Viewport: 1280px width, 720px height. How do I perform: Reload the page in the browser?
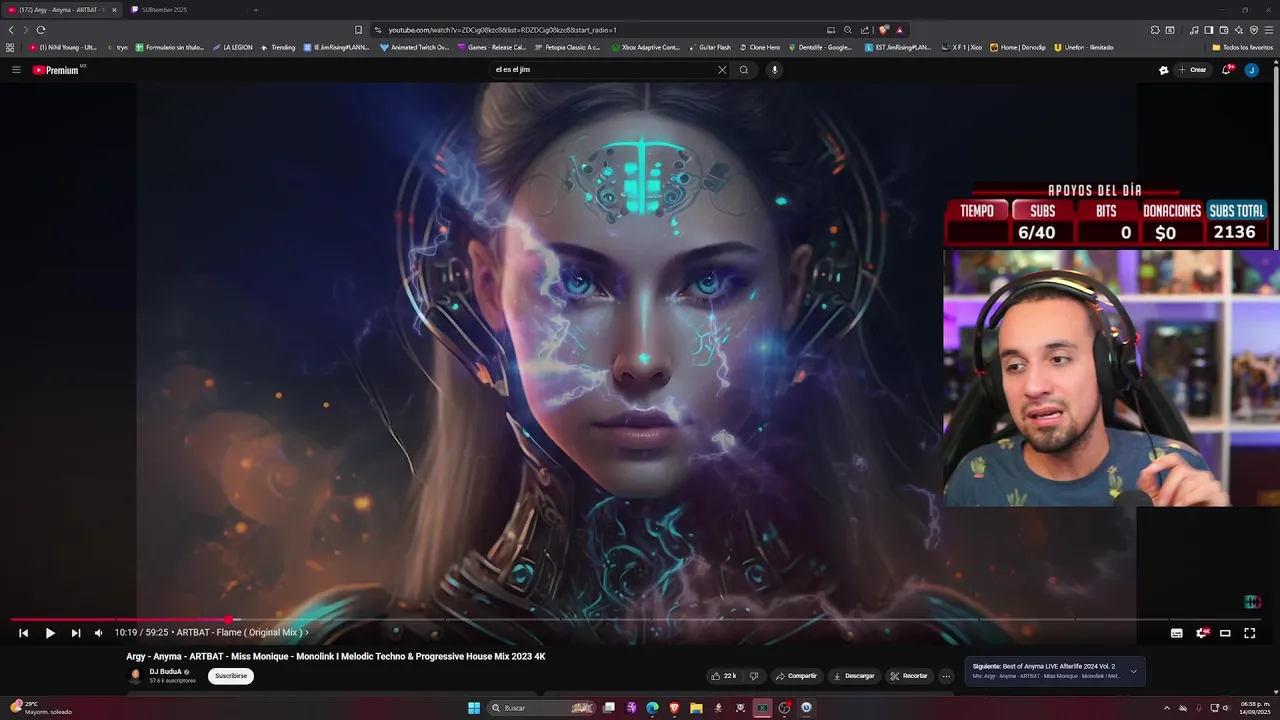[41, 30]
